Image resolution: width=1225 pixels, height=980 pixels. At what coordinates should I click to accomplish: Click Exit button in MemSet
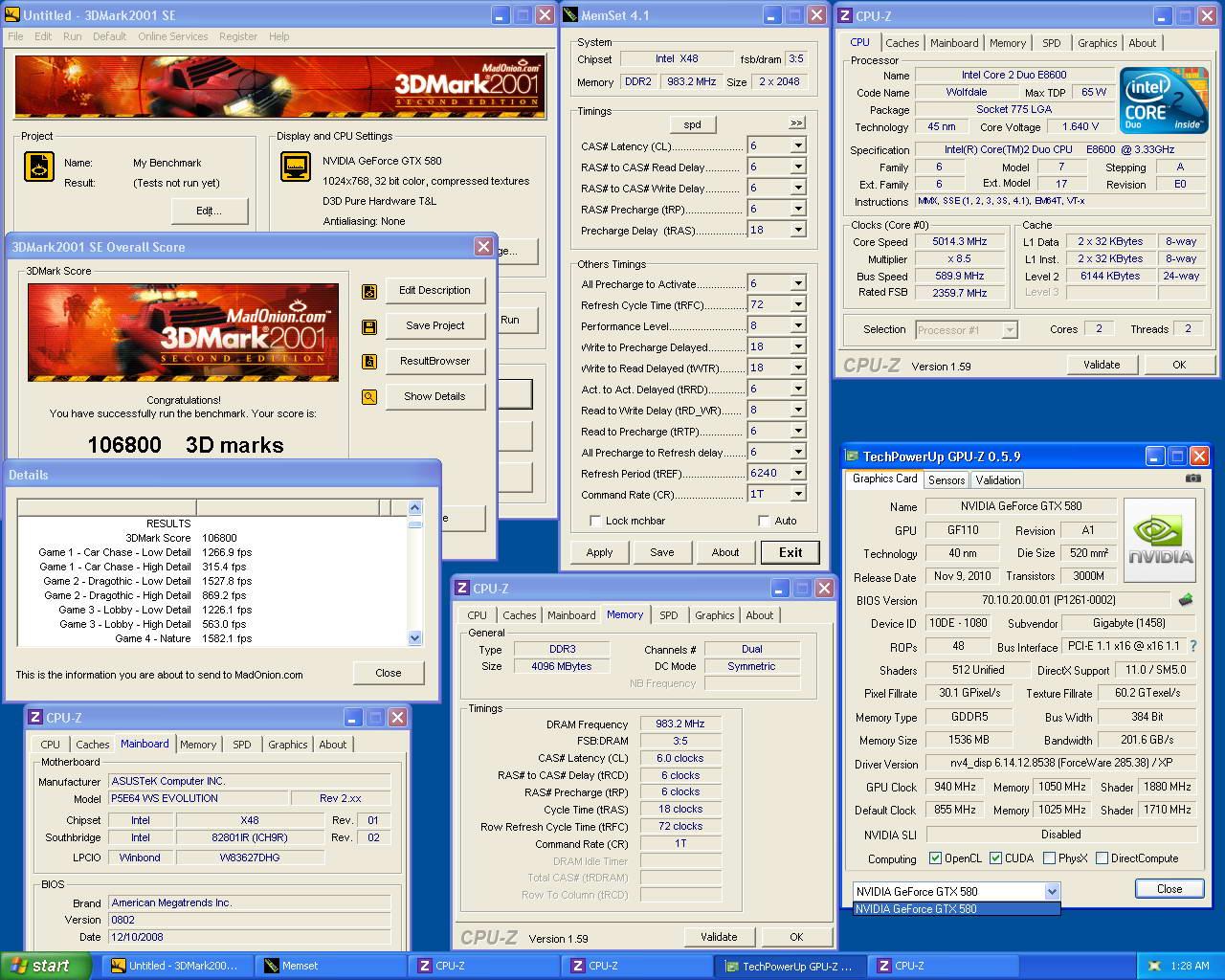coord(791,552)
